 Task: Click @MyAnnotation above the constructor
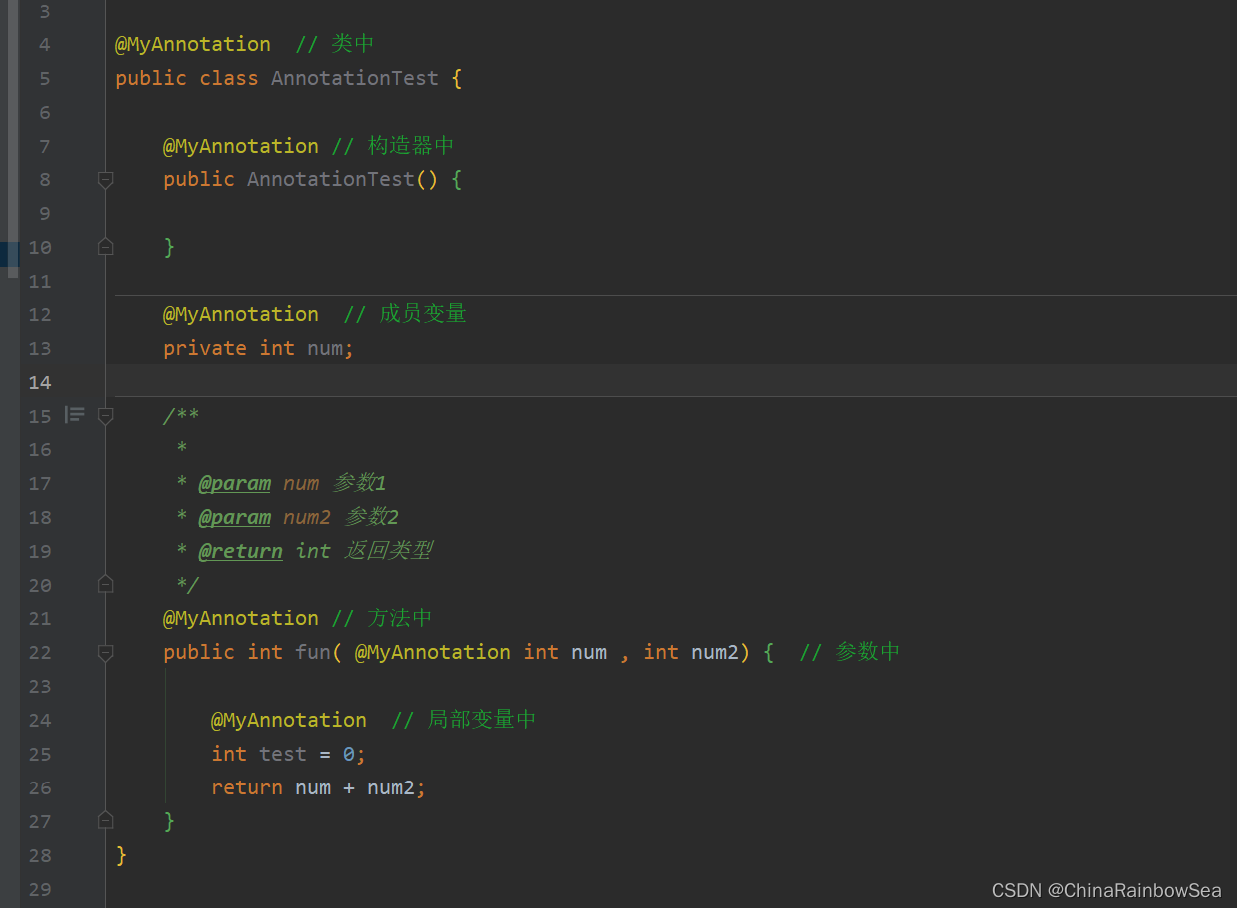tap(241, 146)
